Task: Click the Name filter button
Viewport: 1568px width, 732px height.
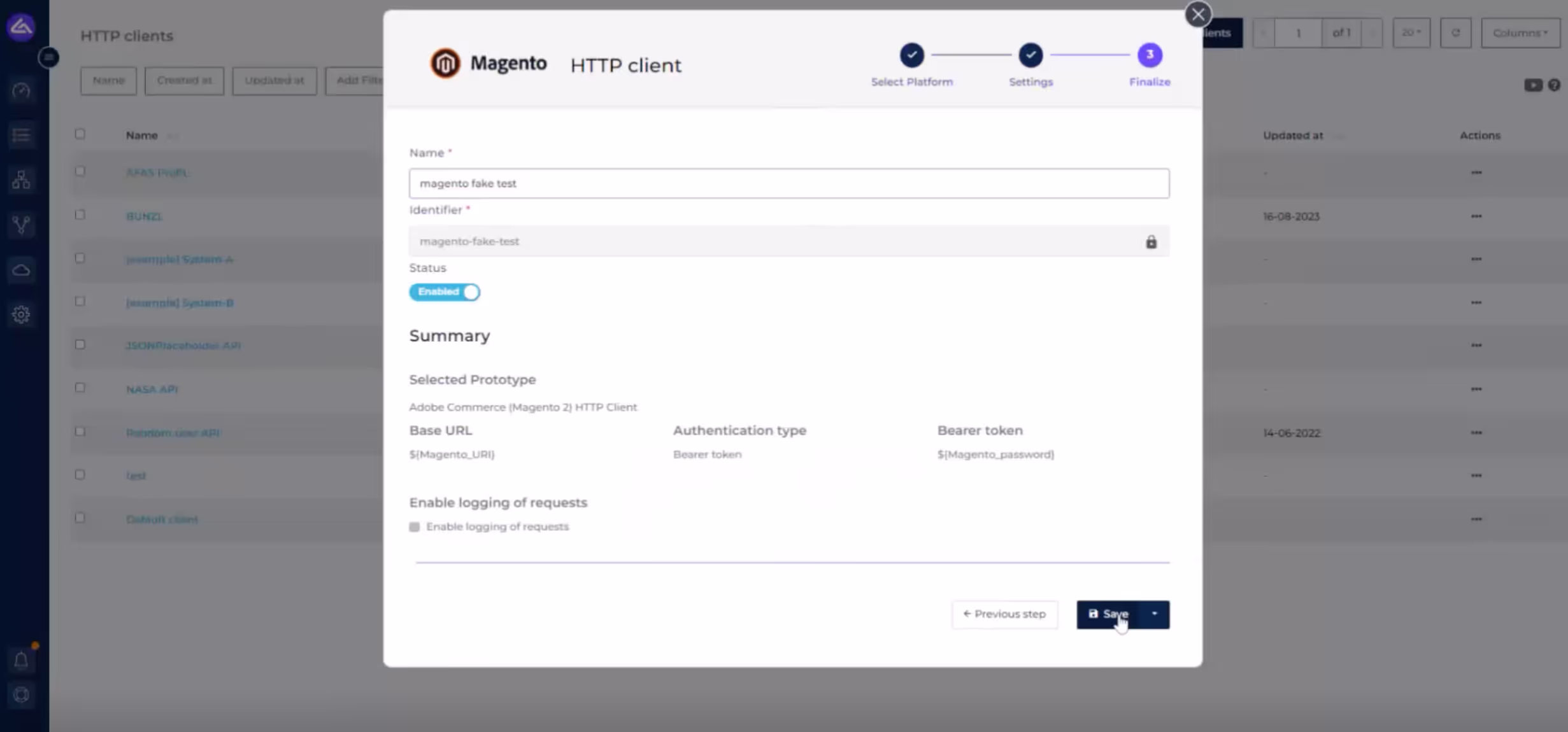Action: coord(108,81)
